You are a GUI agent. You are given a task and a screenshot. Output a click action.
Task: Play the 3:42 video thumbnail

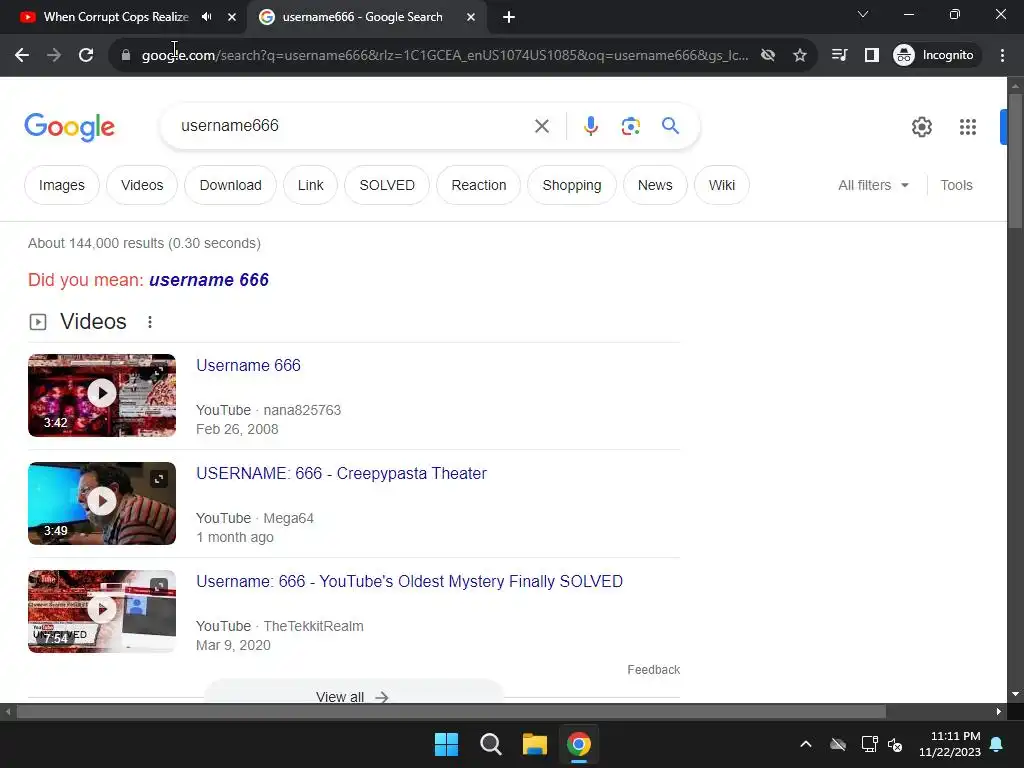click(x=102, y=395)
